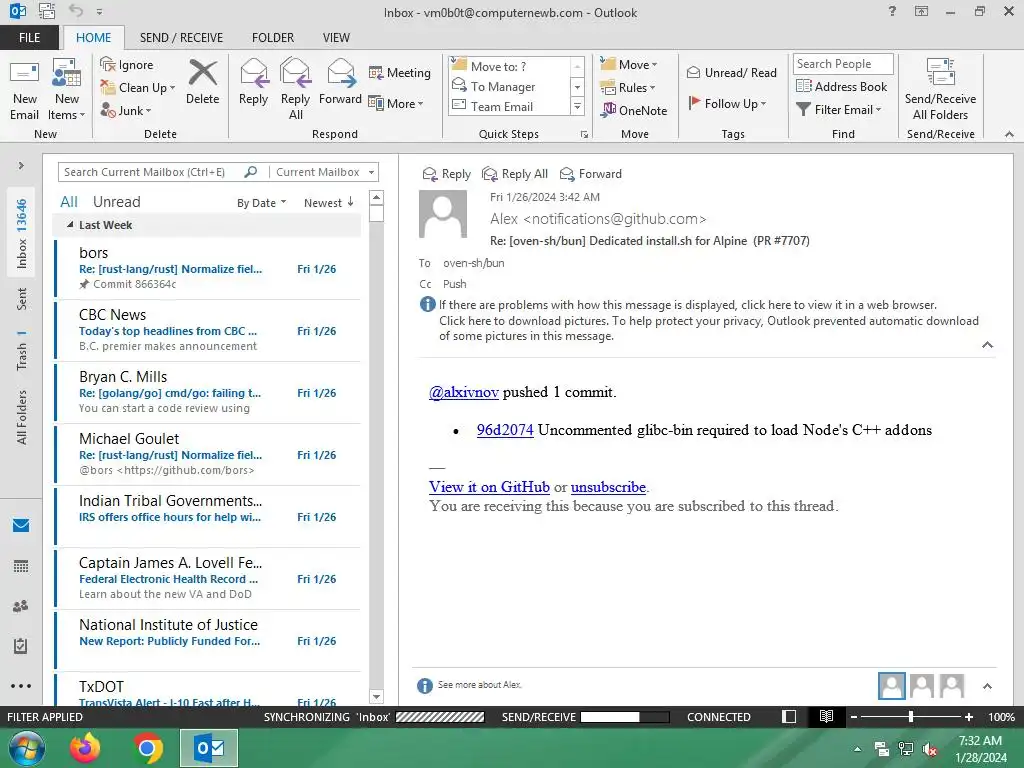Viewport: 1024px width, 768px height.
Task: Open the Mail navigation icon
Action: [x=21, y=525]
